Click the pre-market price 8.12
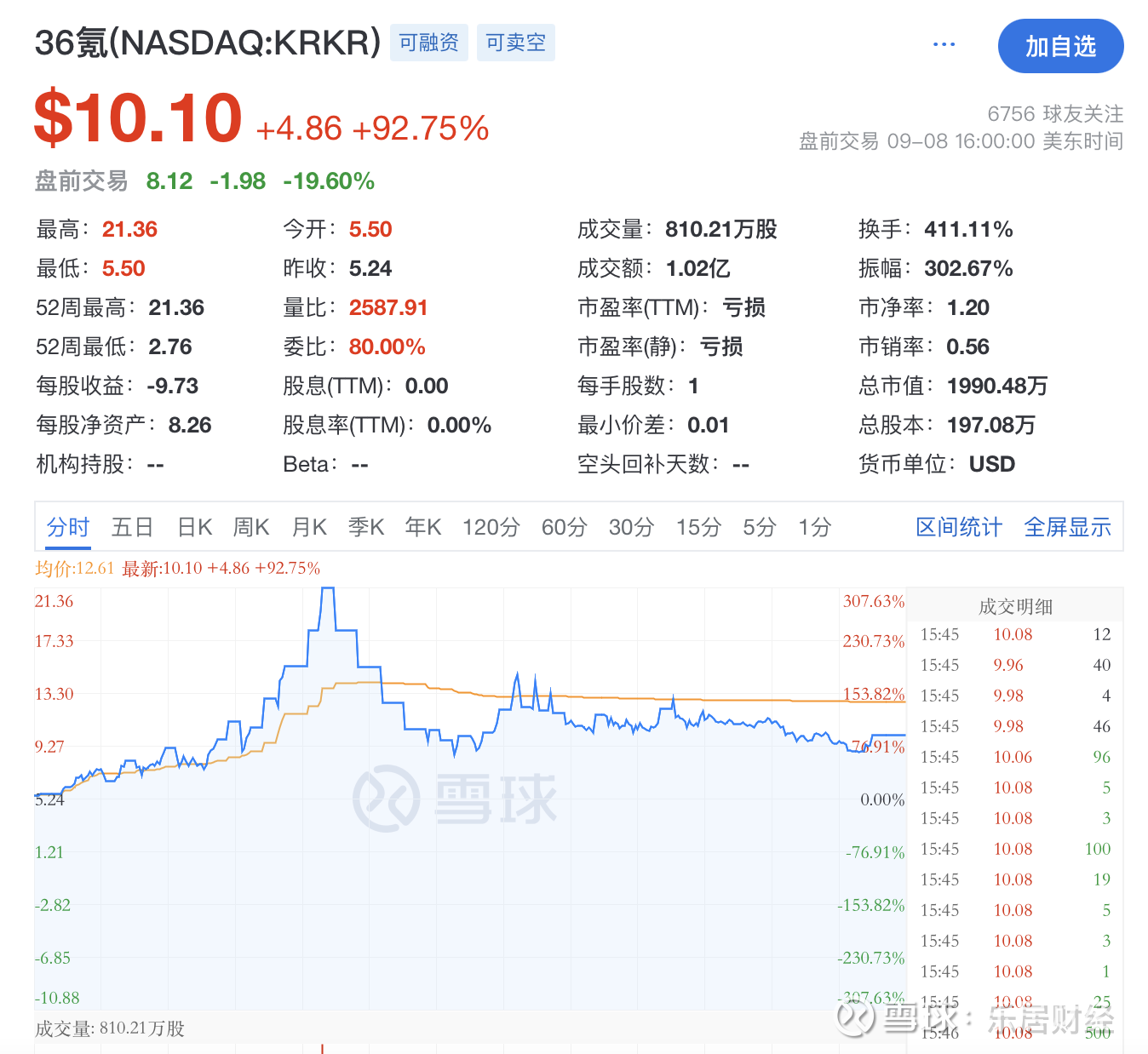This screenshot has height=1054, width=1148. (x=169, y=181)
